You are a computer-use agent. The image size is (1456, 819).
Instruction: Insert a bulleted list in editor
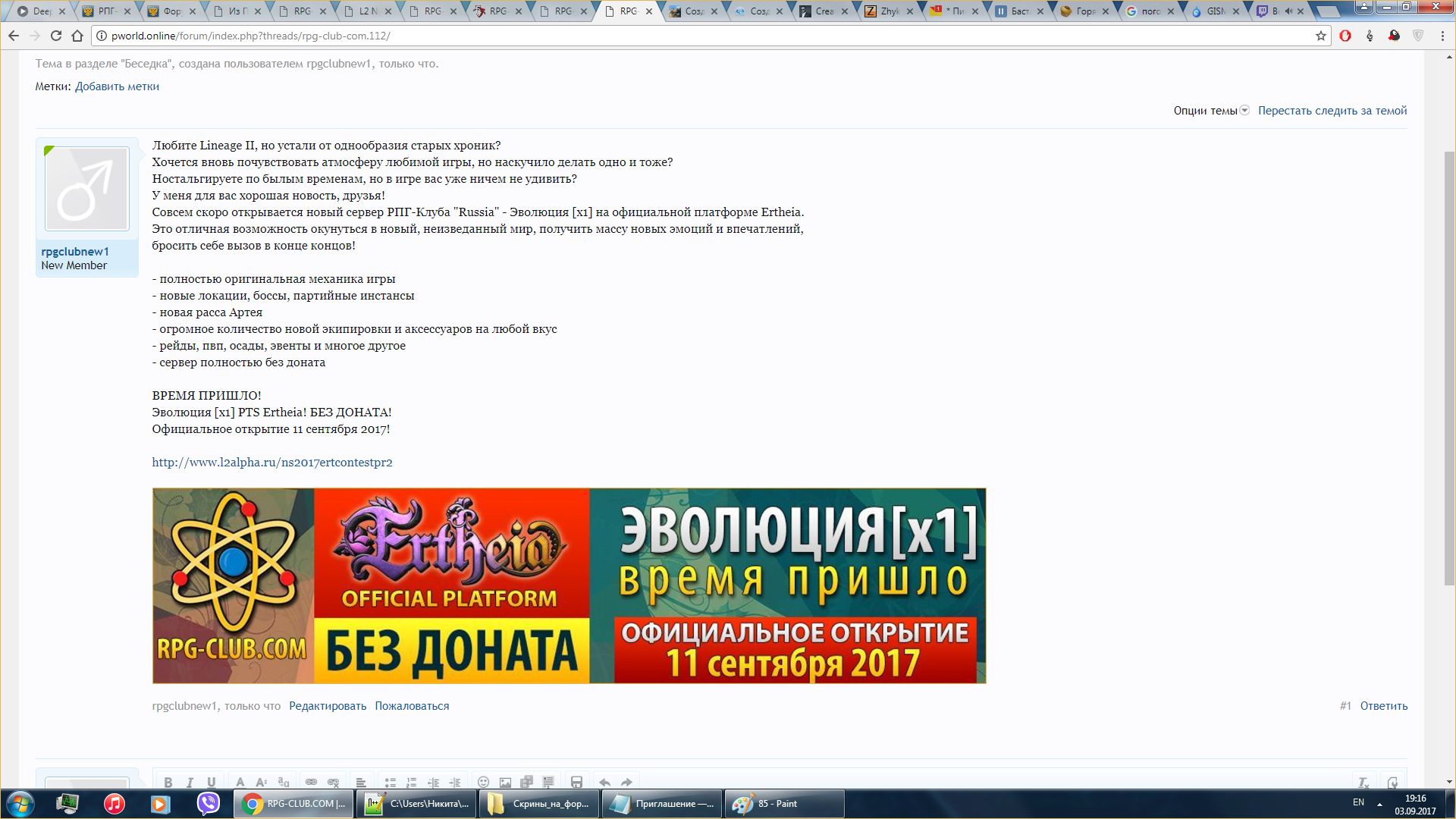(390, 782)
